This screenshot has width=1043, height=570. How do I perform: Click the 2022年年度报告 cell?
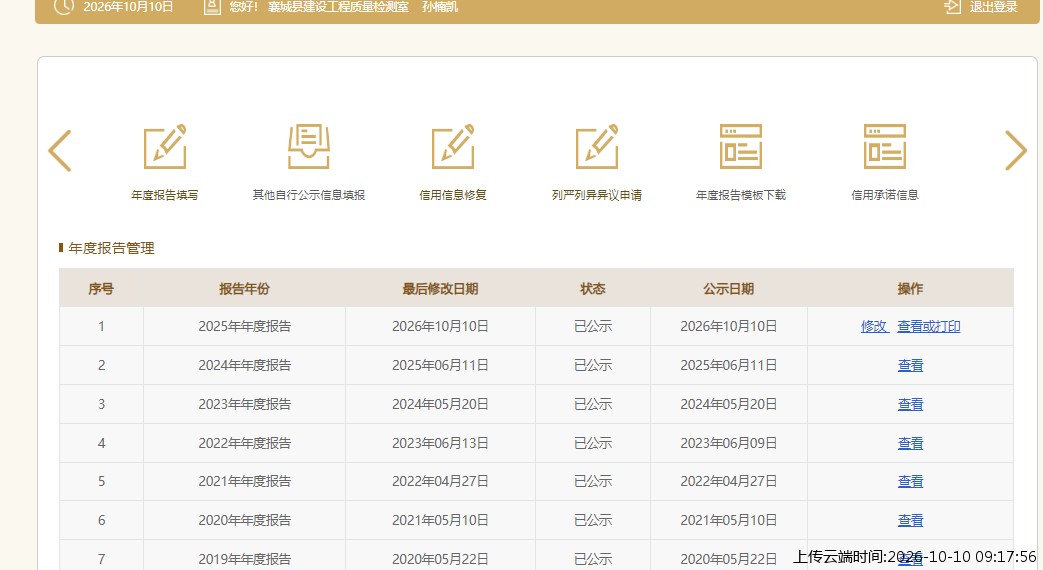pos(244,443)
